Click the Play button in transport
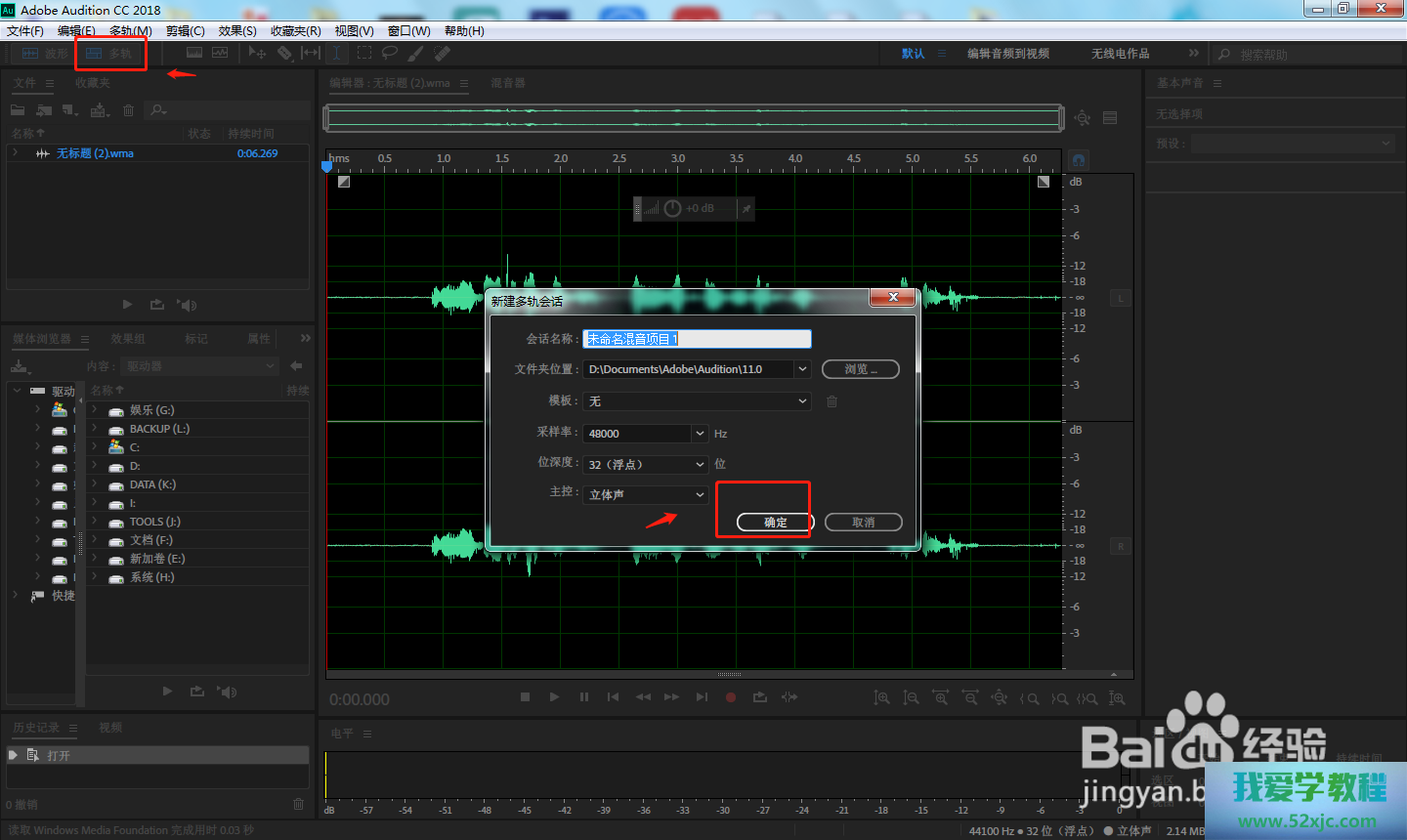The image size is (1407, 840). pyautogui.click(x=554, y=697)
